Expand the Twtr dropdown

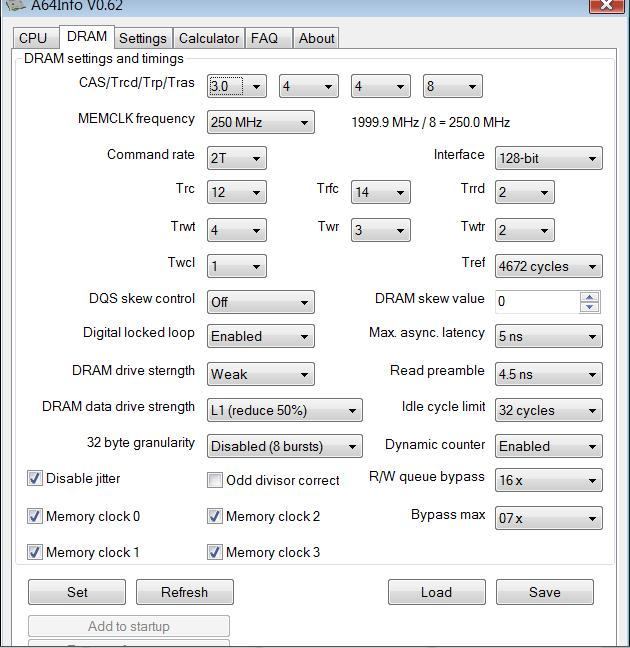(x=525, y=230)
